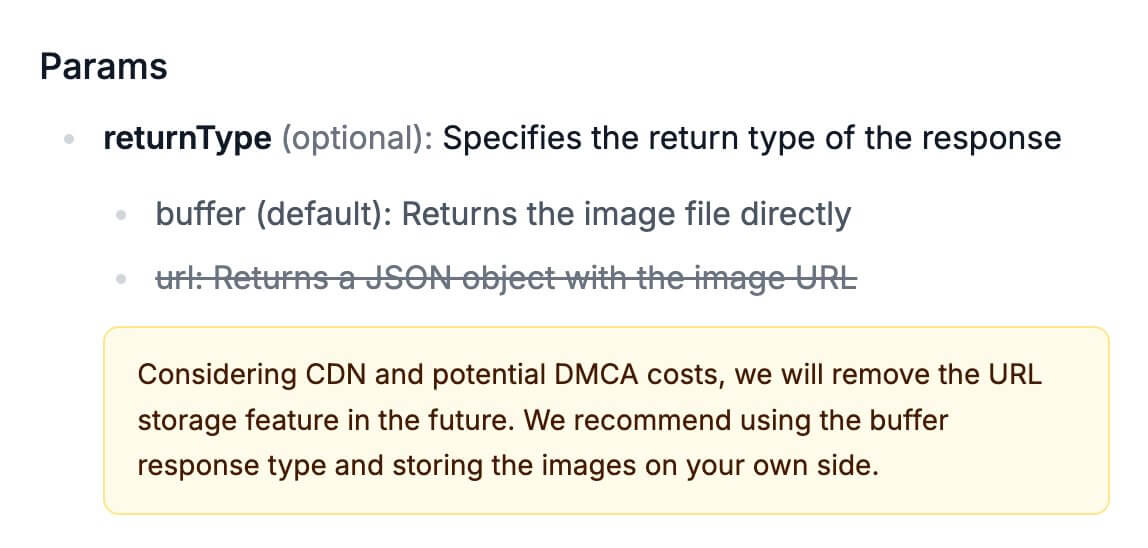Click the struck-through "url:" option label
Screen dimensions: 1148x548
[181, 278]
